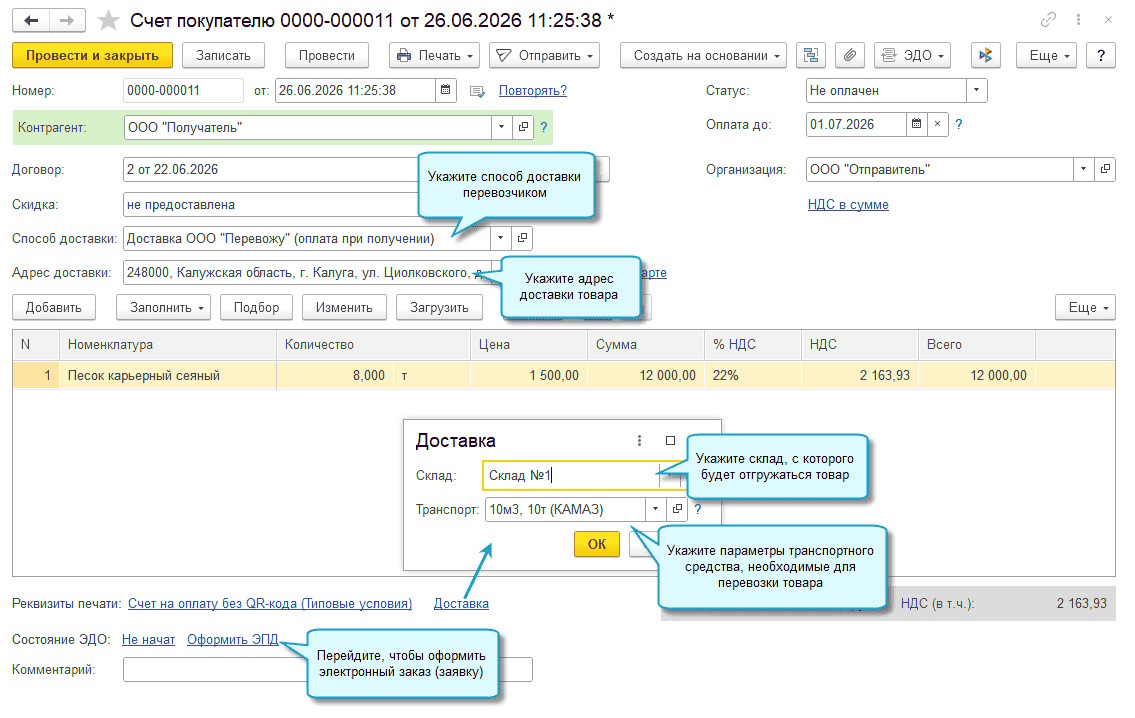The image size is (1135, 718).
Task: Mark document as favorite with star icon
Action: (x=109, y=20)
